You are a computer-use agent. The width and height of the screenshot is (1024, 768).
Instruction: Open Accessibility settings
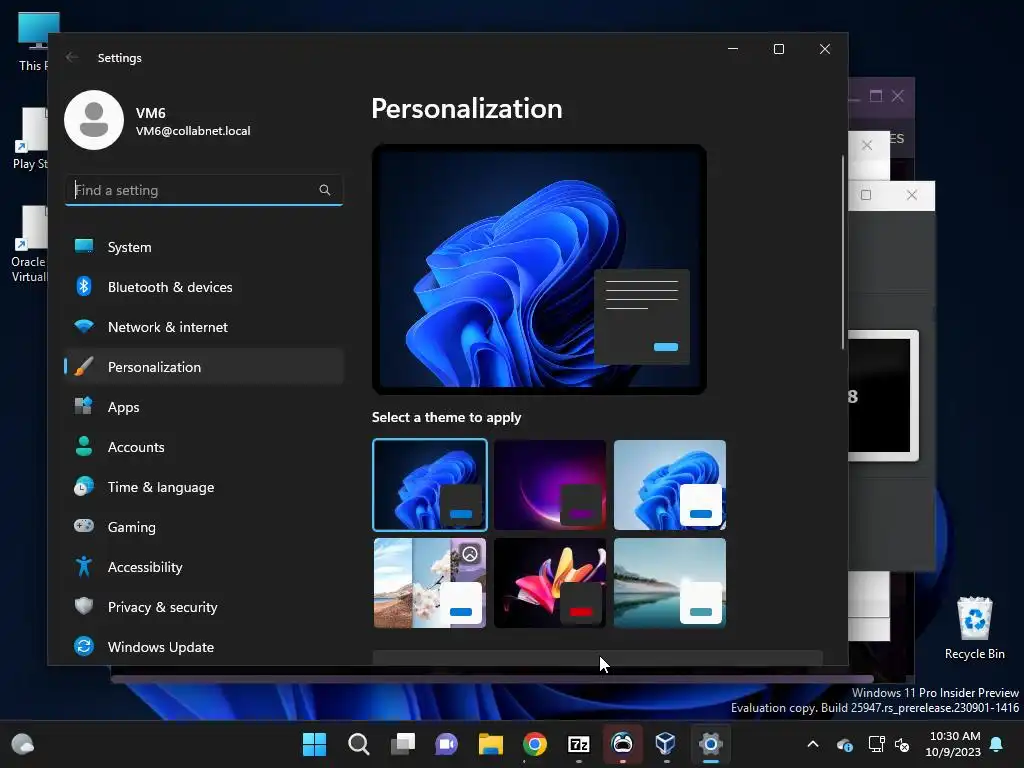coord(204,567)
